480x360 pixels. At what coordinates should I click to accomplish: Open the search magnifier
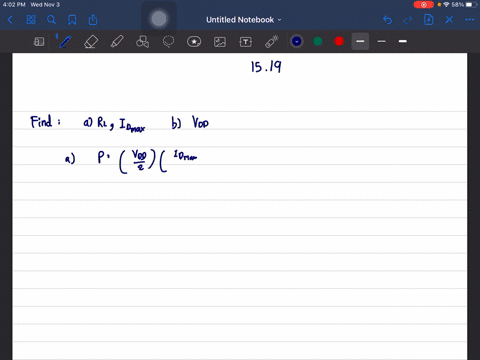click(x=51, y=20)
